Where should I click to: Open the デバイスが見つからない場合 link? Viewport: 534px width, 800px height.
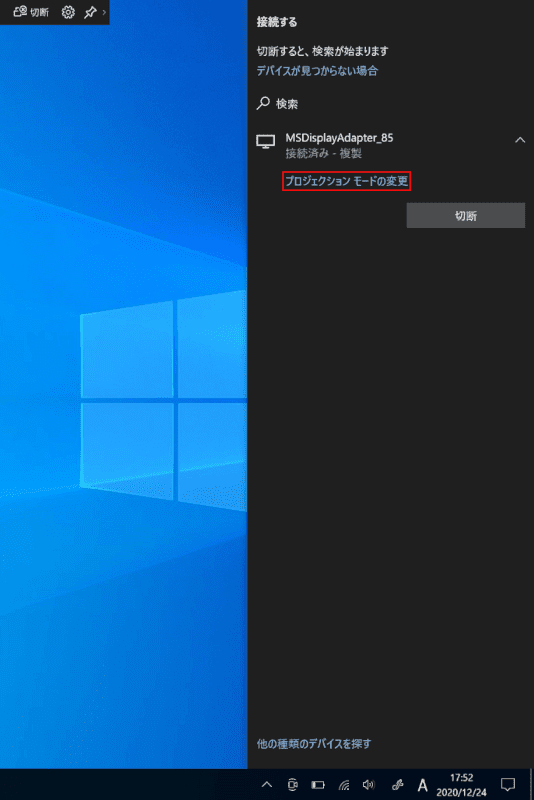(x=317, y=71)
